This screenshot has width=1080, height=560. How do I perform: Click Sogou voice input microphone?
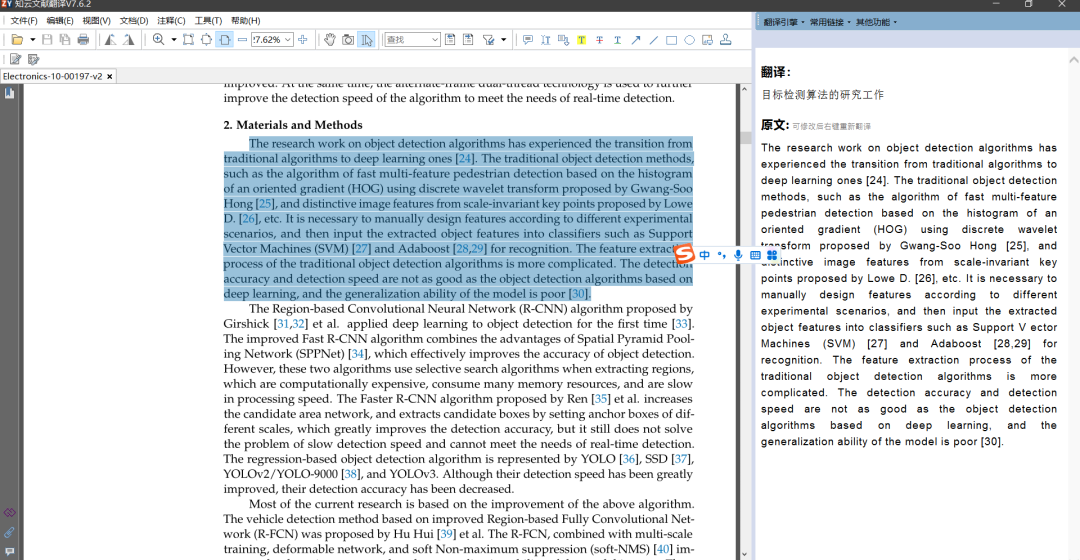[x=738, y=255]
